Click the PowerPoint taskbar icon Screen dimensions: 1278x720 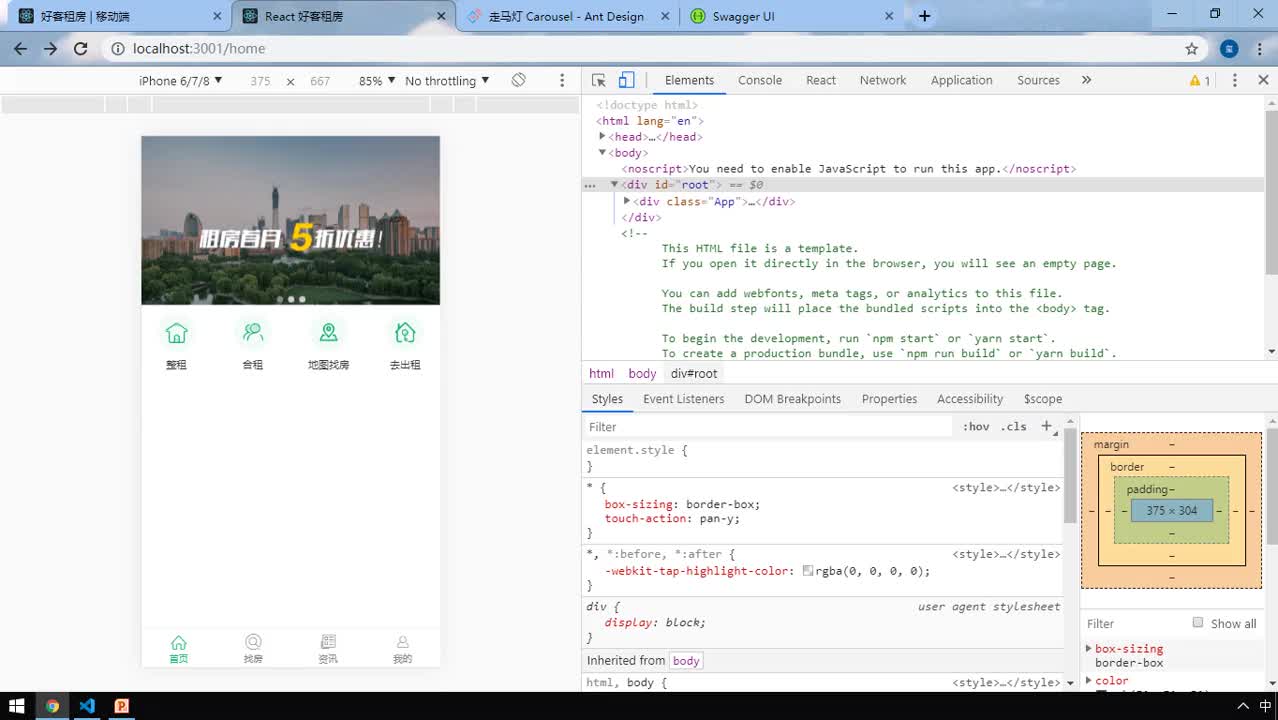point(121,706)
